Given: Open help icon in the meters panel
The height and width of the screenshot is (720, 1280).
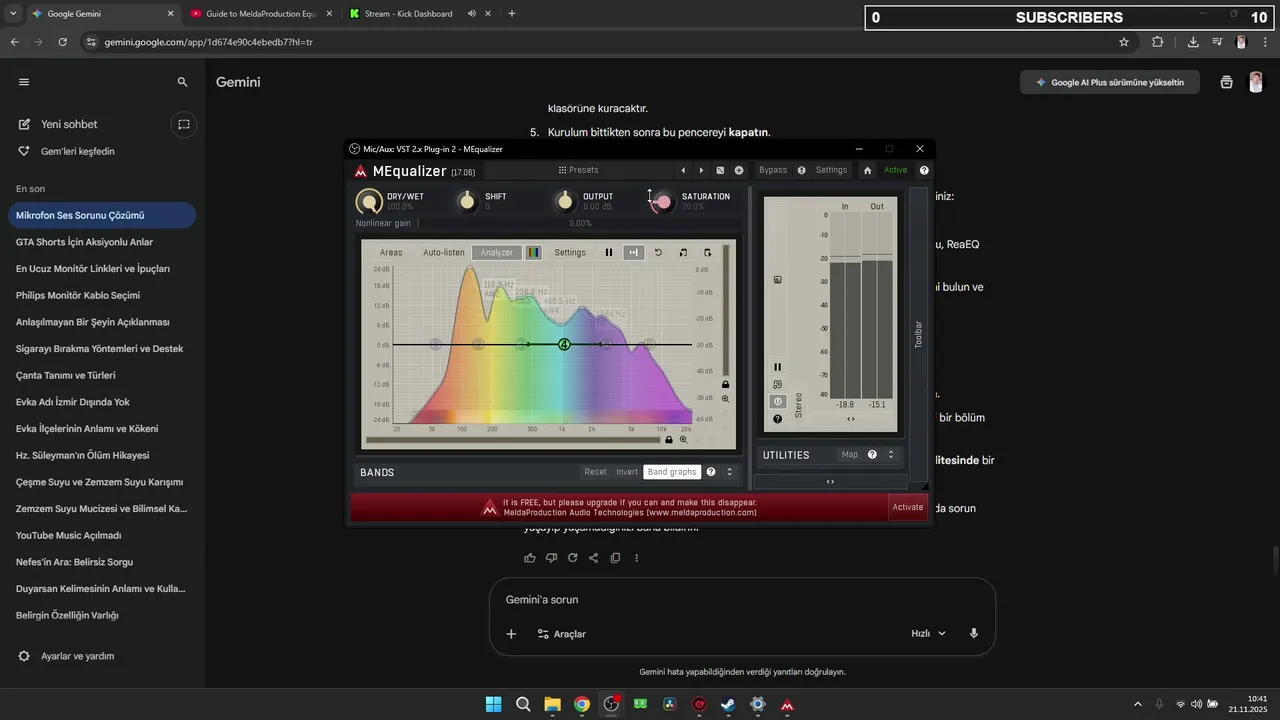Looking at the screenshot, I should click(778, 419).
